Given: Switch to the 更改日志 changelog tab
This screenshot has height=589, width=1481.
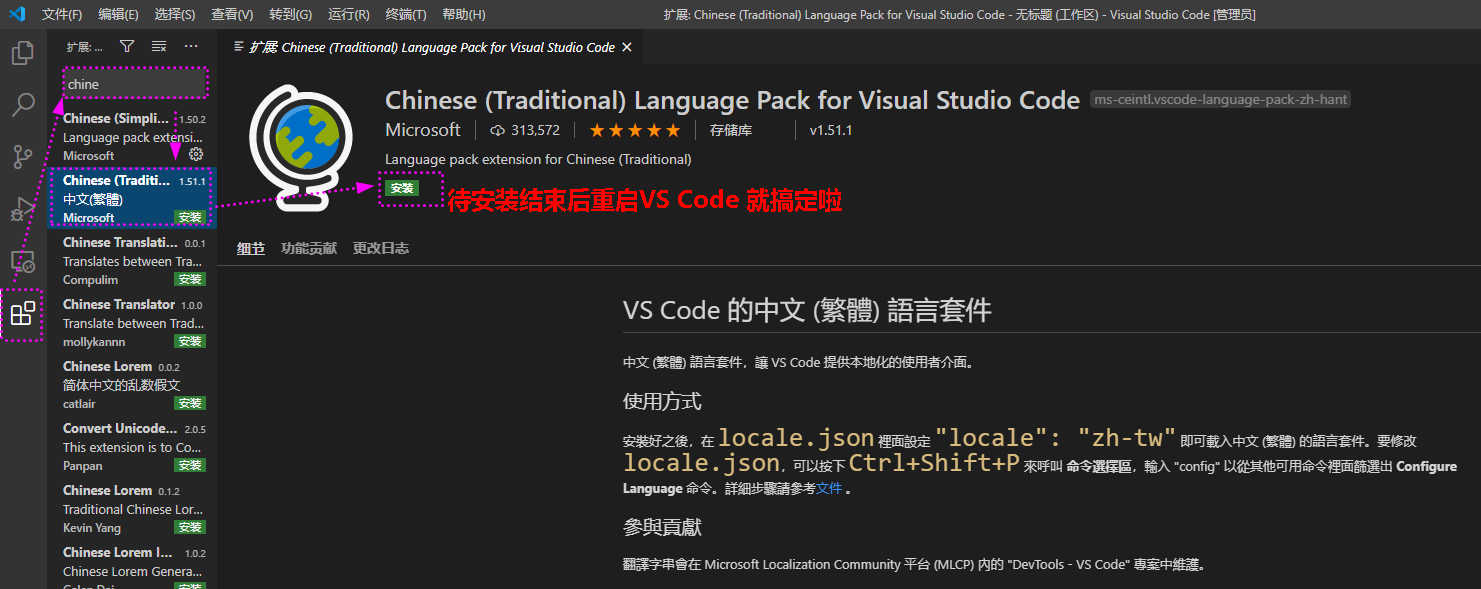Looking at the screenshot, I should [x=381, y=248].
